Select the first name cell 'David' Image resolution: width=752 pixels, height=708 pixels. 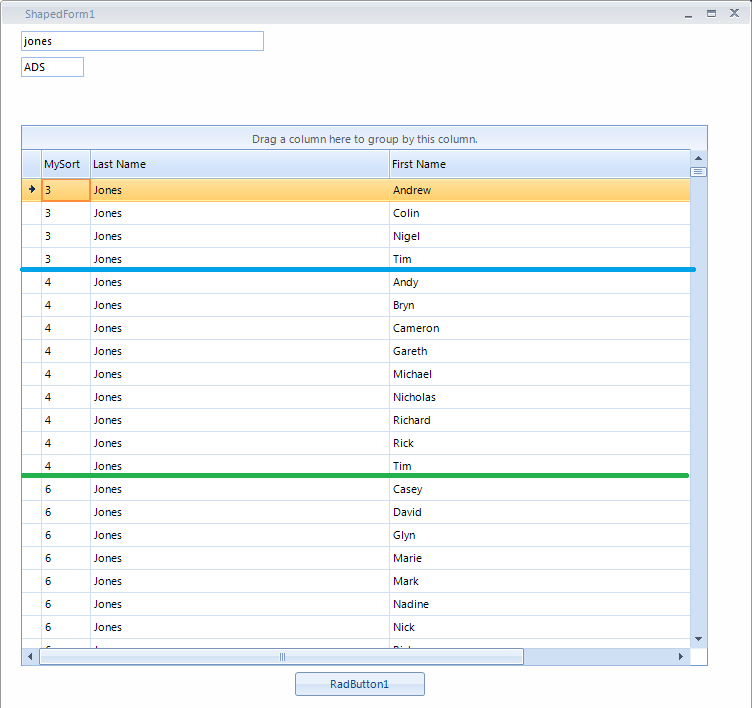[x=540, y=512]
